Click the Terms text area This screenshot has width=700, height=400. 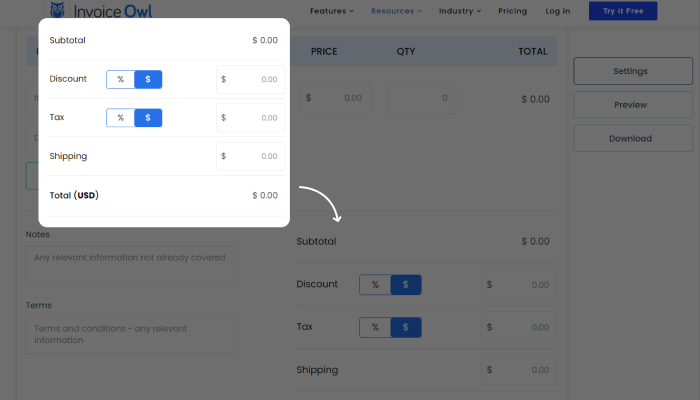pos(132,335)
